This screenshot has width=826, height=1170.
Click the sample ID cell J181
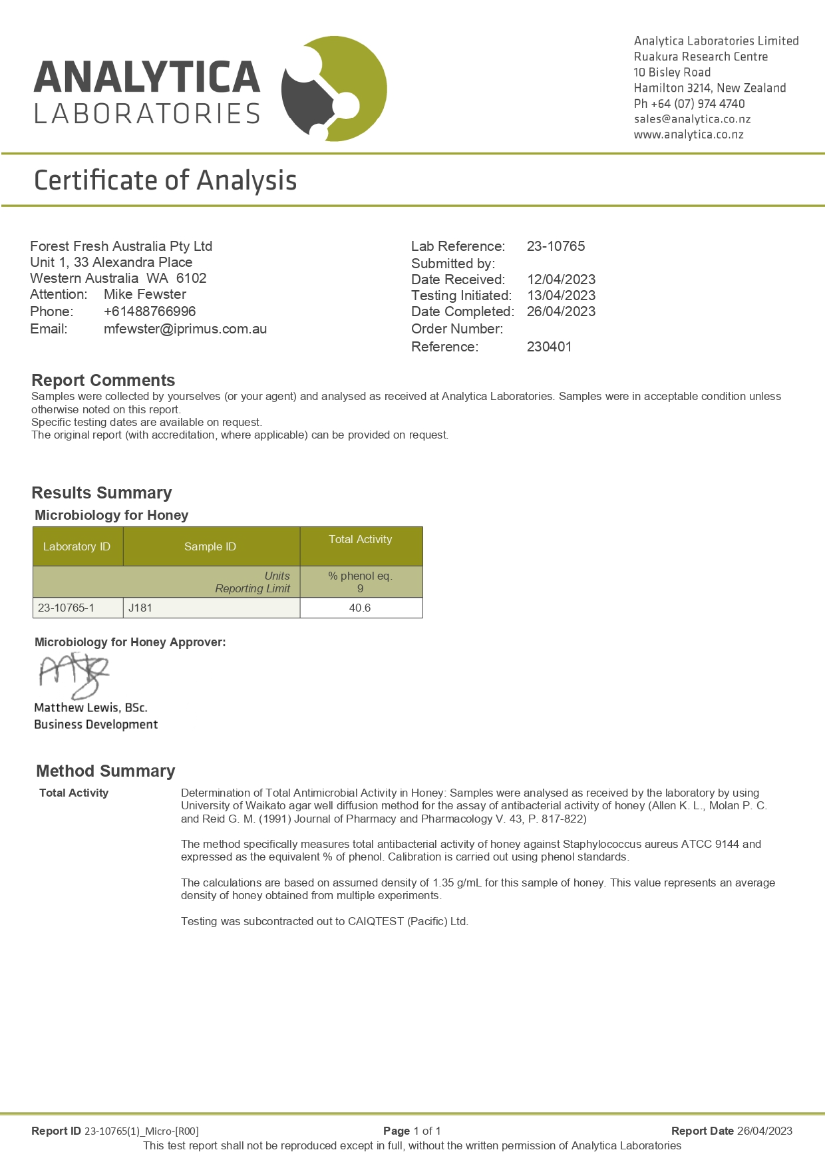(211, 608)
